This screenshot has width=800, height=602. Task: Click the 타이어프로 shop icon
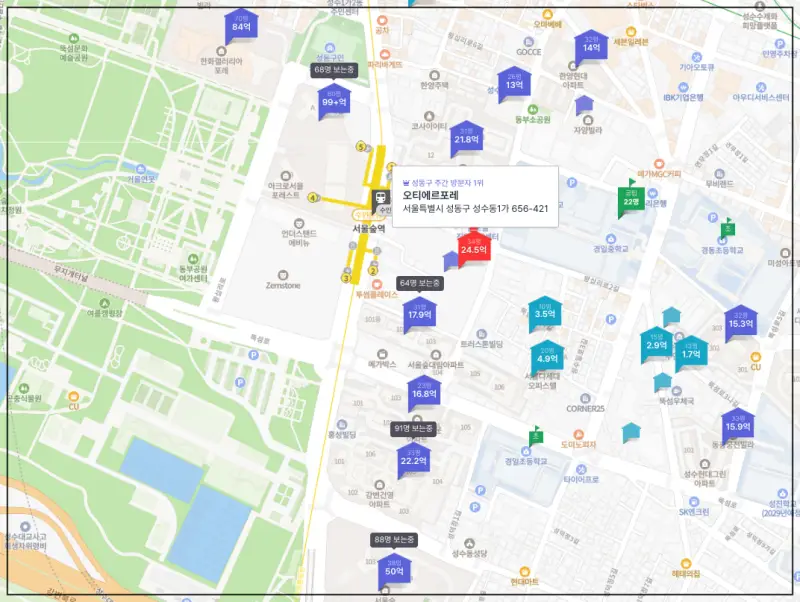click(581, 469)
